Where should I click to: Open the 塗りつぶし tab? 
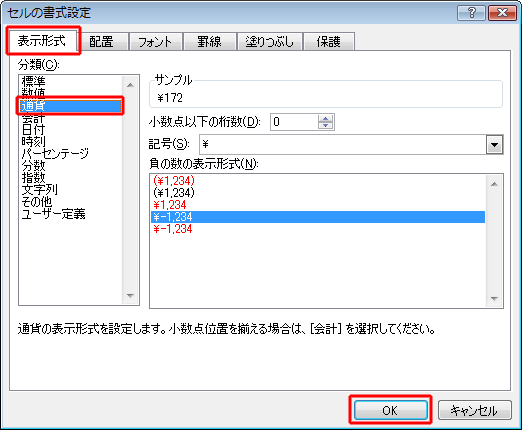(270, 42)
